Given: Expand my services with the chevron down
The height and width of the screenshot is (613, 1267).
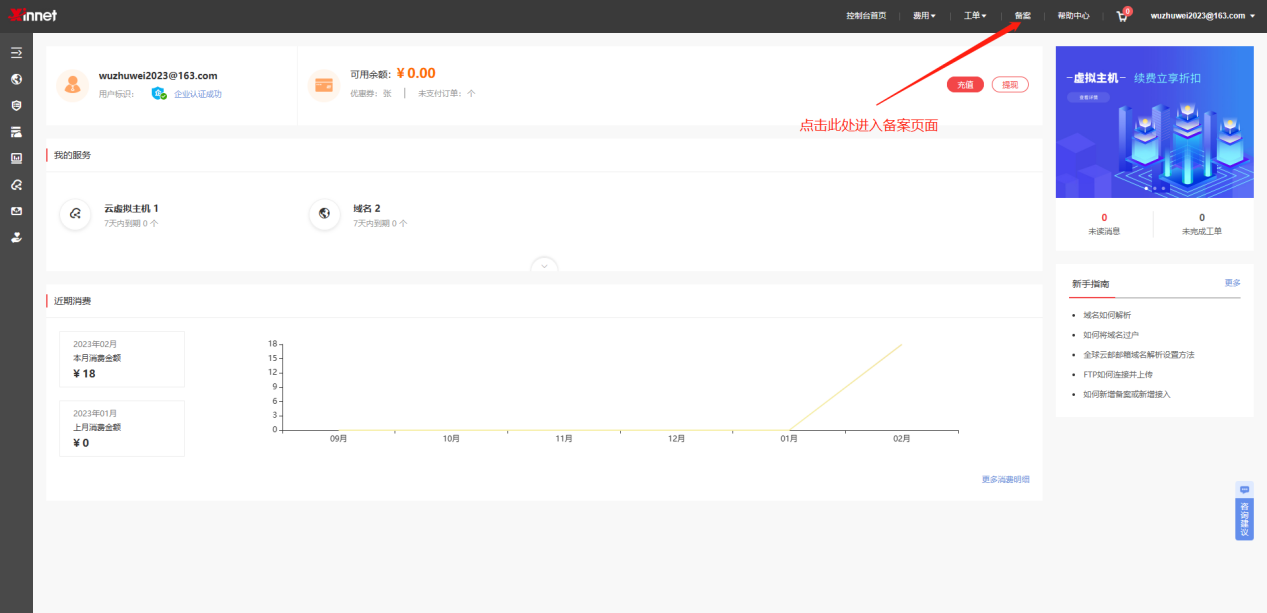Looking at the screenshot, I should (544, 266).
